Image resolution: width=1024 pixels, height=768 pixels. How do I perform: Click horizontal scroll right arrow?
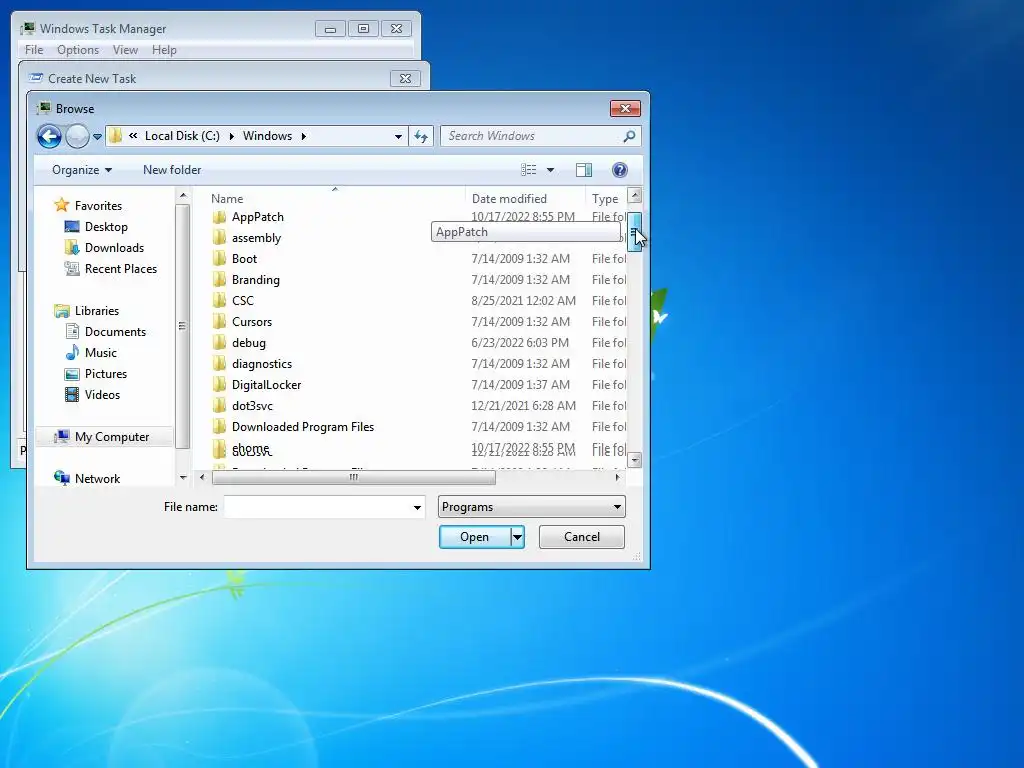pyautogui.click(x=617, y=477)
